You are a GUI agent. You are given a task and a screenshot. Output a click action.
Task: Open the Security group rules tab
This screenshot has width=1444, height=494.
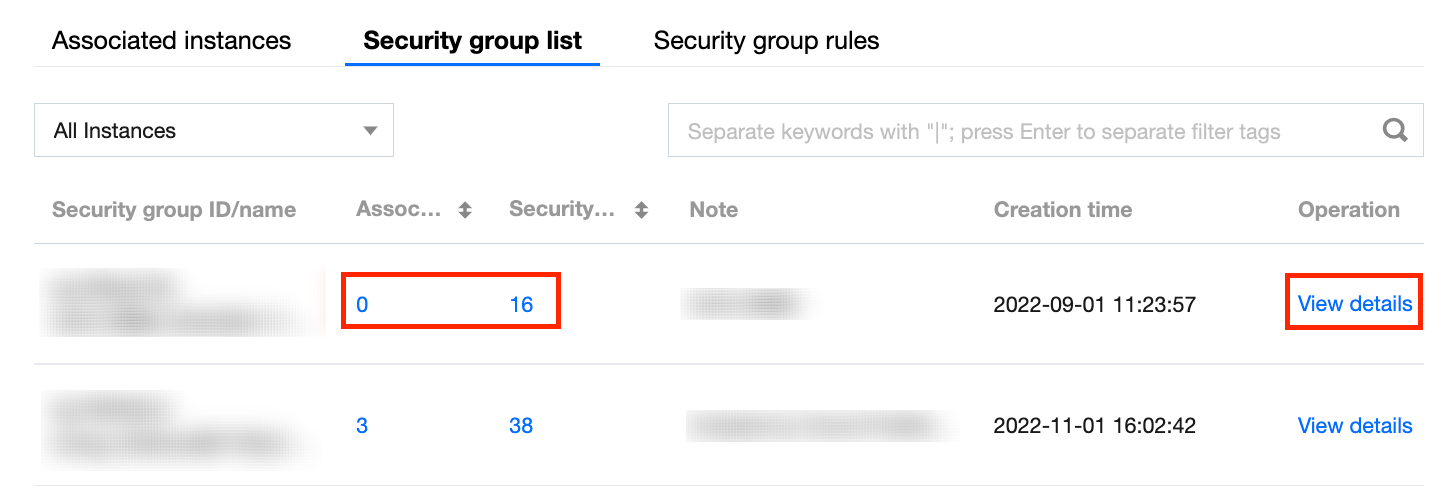pyautogui.click(x=766, y=41)
